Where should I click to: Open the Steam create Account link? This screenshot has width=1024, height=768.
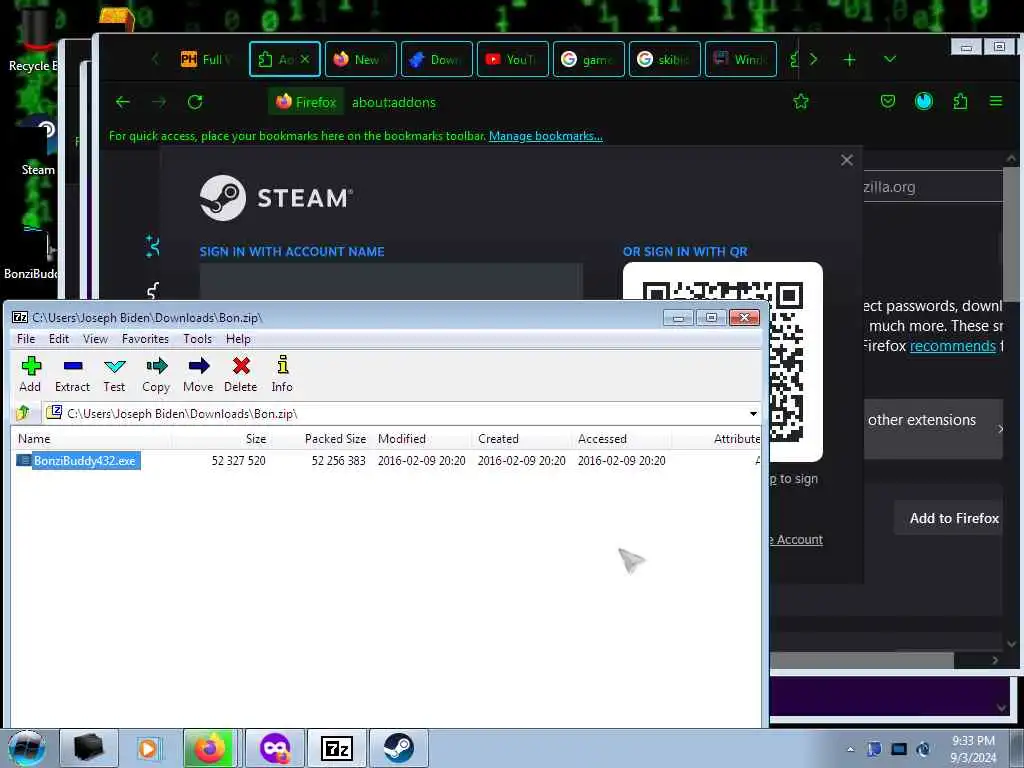[x=795, y=539]
